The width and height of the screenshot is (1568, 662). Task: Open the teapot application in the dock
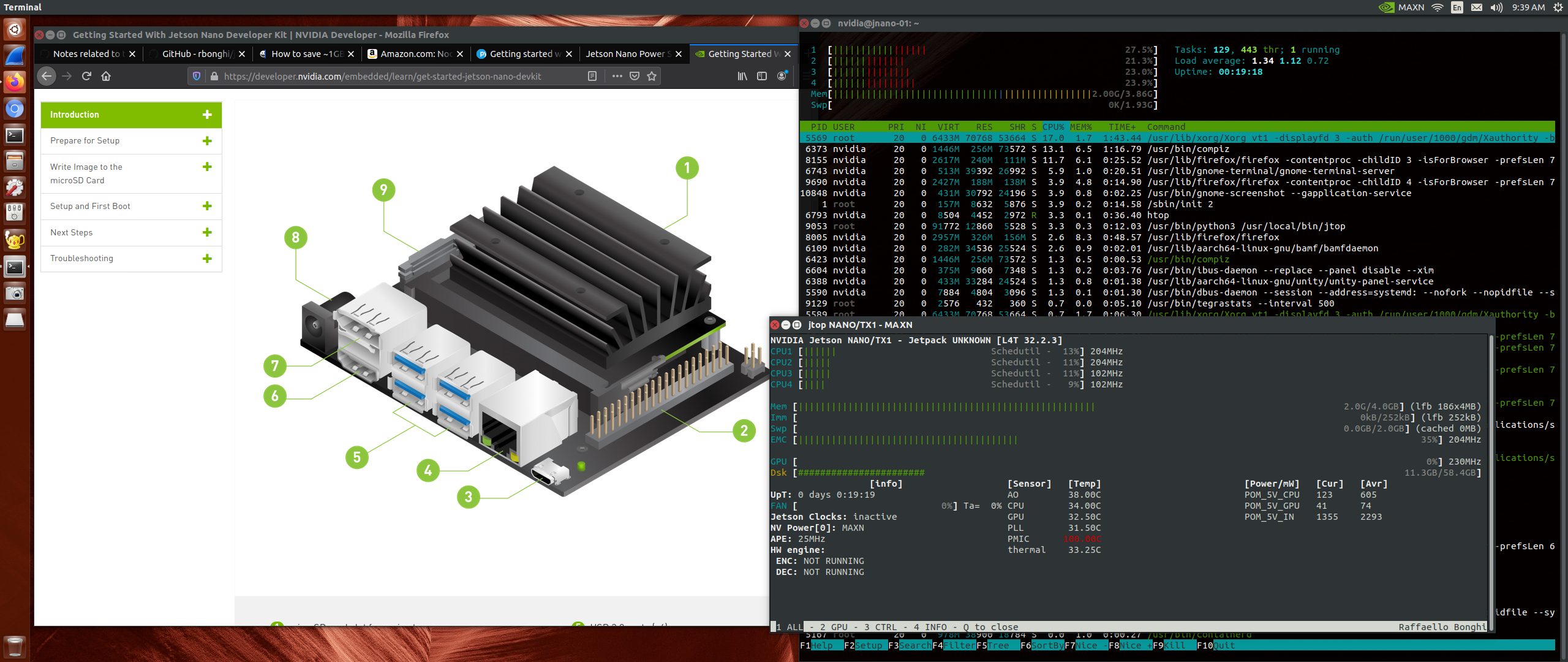(x=15, y=240)
